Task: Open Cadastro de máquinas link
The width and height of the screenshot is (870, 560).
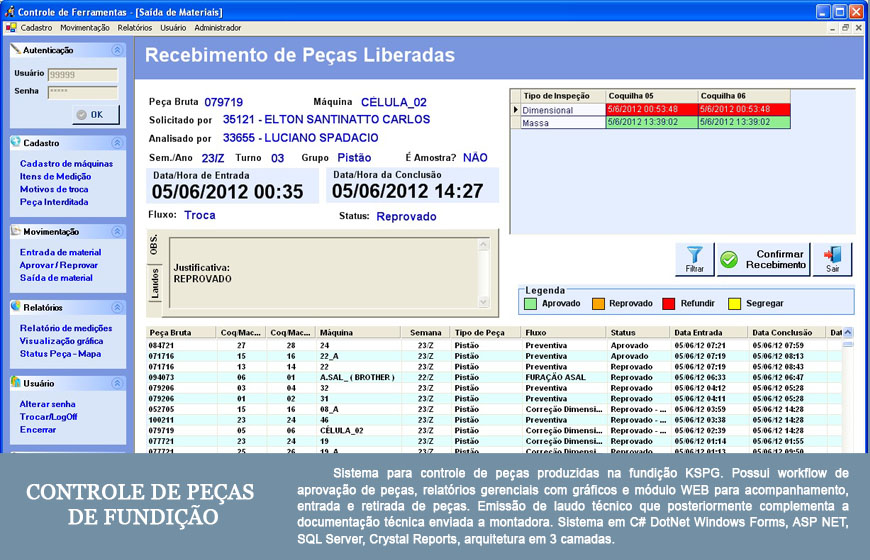Action: [66, 163]
